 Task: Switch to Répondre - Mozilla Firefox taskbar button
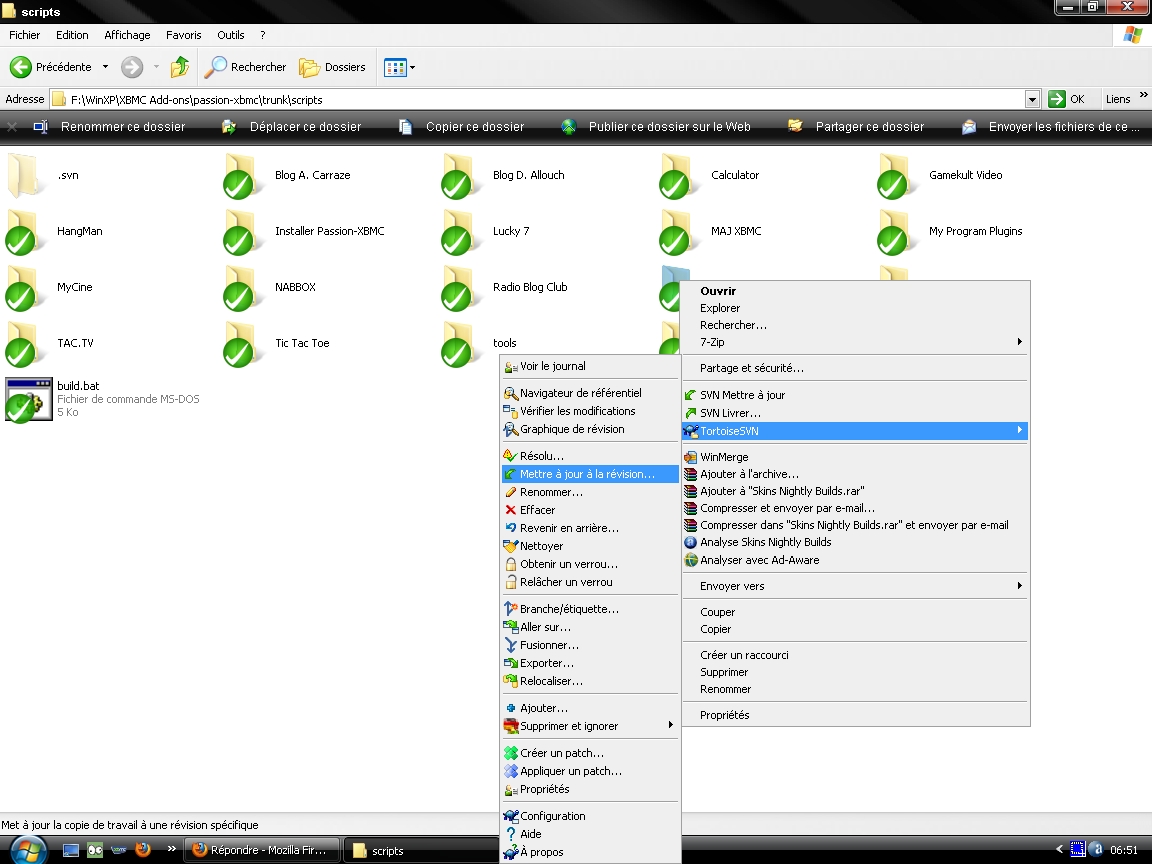pyautogui.click(x=261, y=850)
